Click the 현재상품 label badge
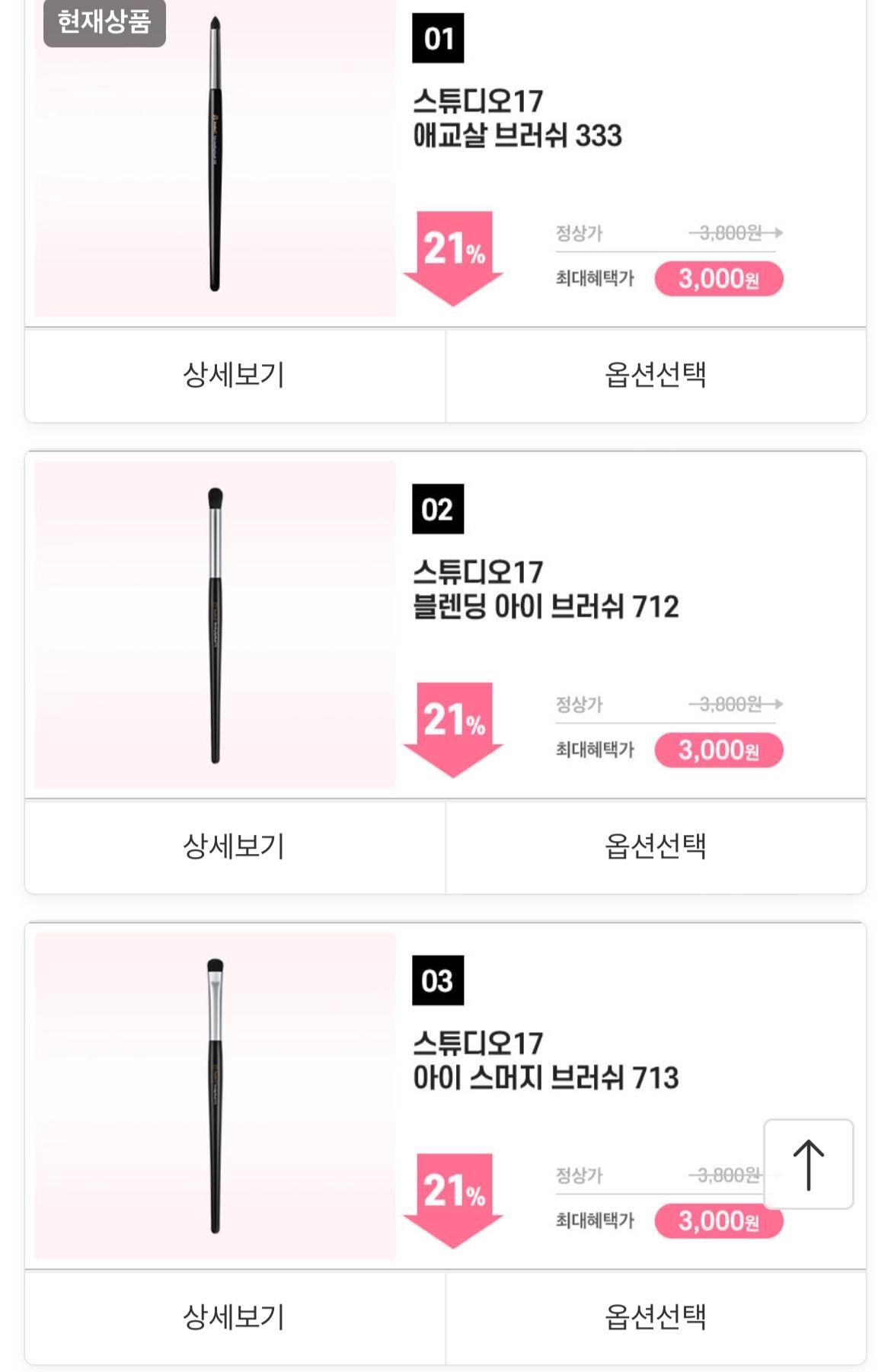891x1372 pixels. (x=104, y=21)
